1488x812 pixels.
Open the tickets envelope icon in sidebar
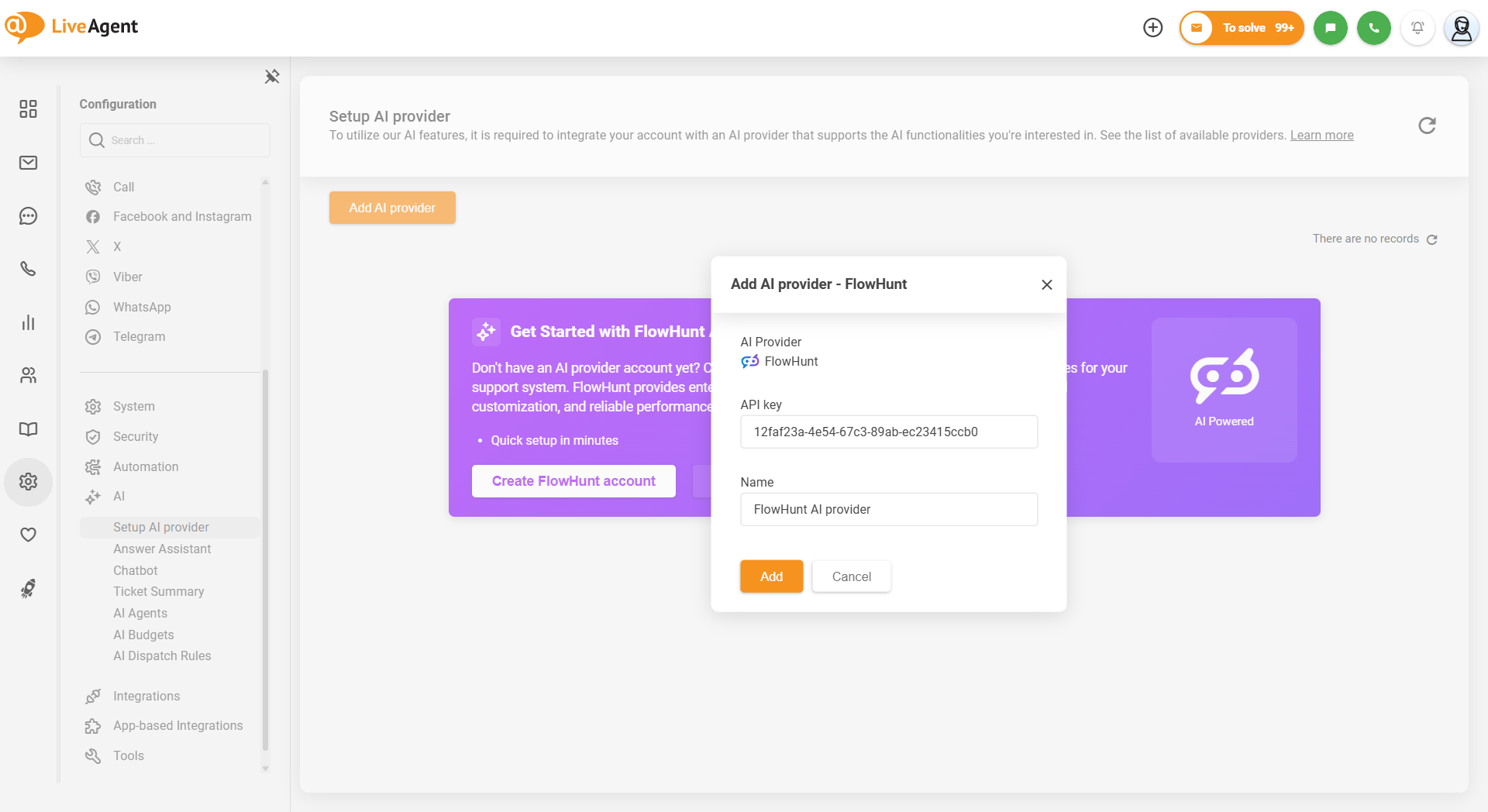coord(28,163)
